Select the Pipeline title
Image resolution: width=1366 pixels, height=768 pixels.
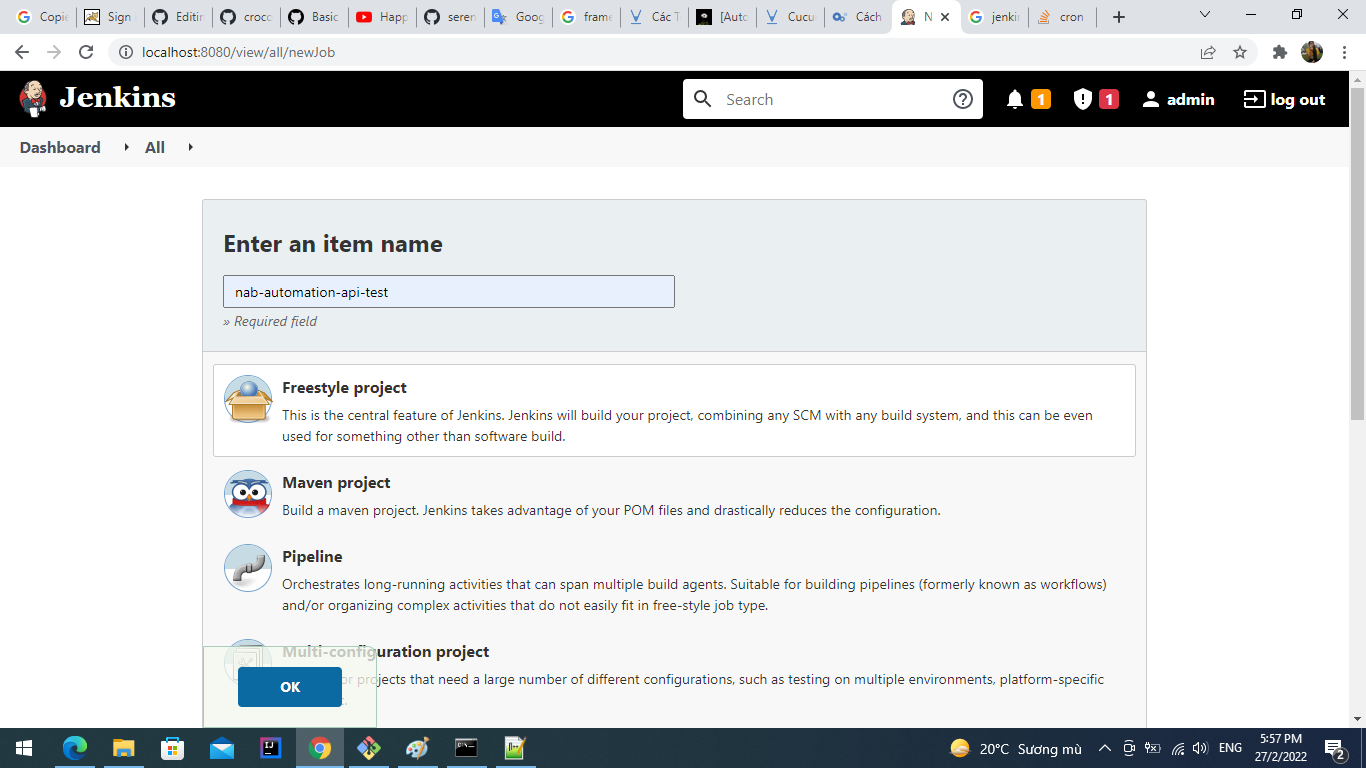coord(312,557)
